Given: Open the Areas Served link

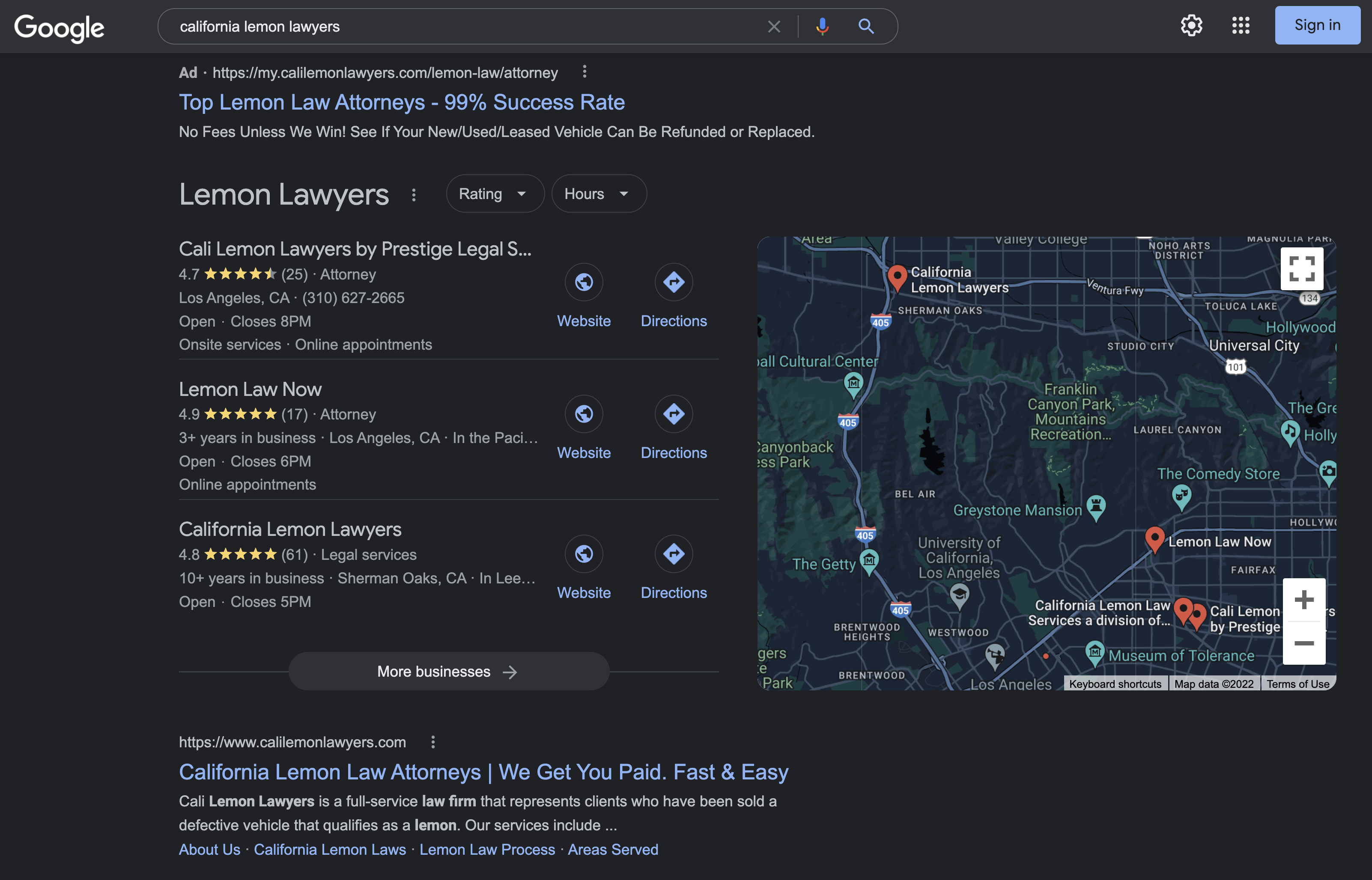Looking at the screenshot, I should pos(612,849).
